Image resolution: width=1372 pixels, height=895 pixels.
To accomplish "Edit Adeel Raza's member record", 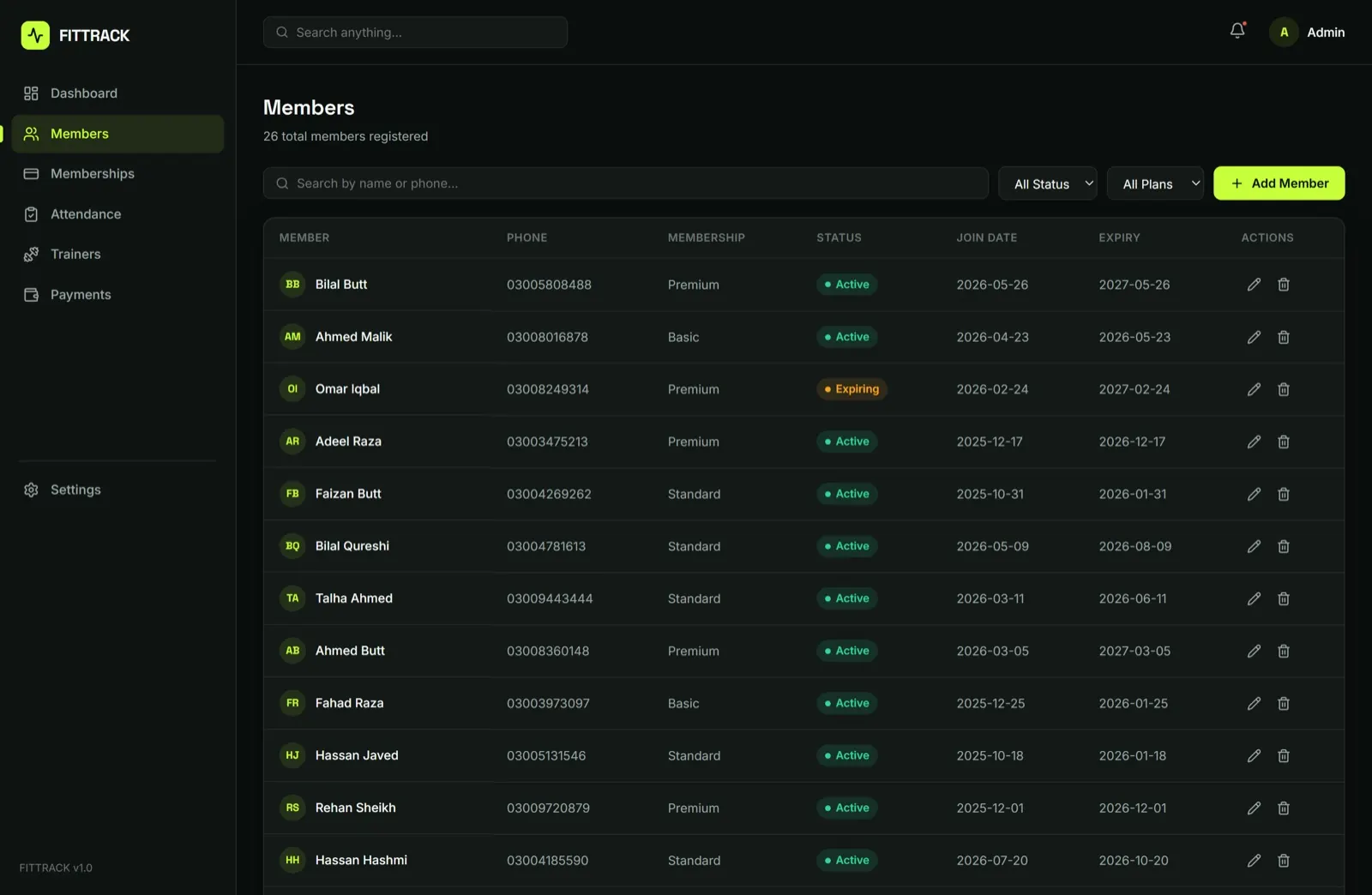I will click(x=1254, y=441).
